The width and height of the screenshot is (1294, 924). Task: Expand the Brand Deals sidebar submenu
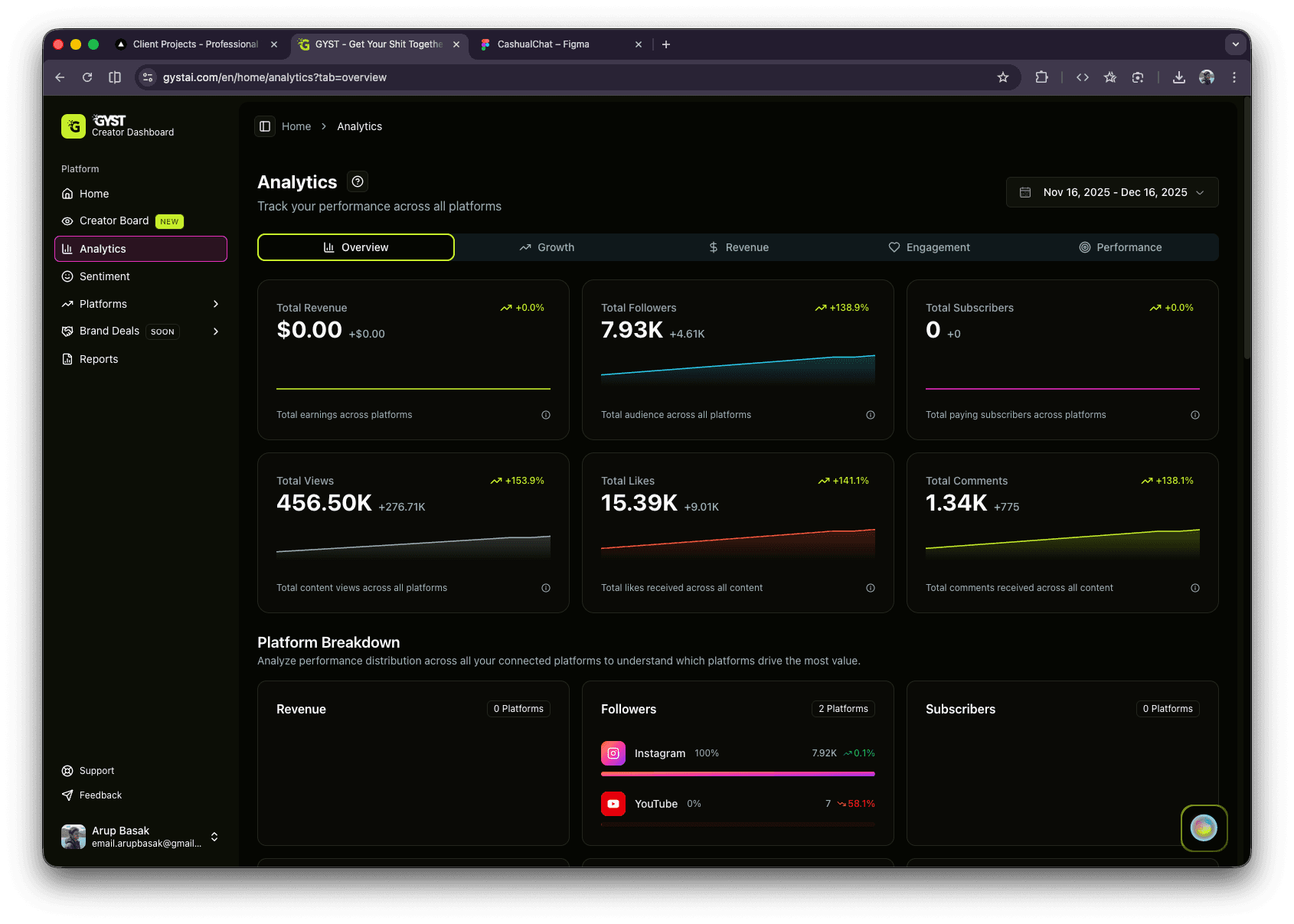click(x=216, y=331)
